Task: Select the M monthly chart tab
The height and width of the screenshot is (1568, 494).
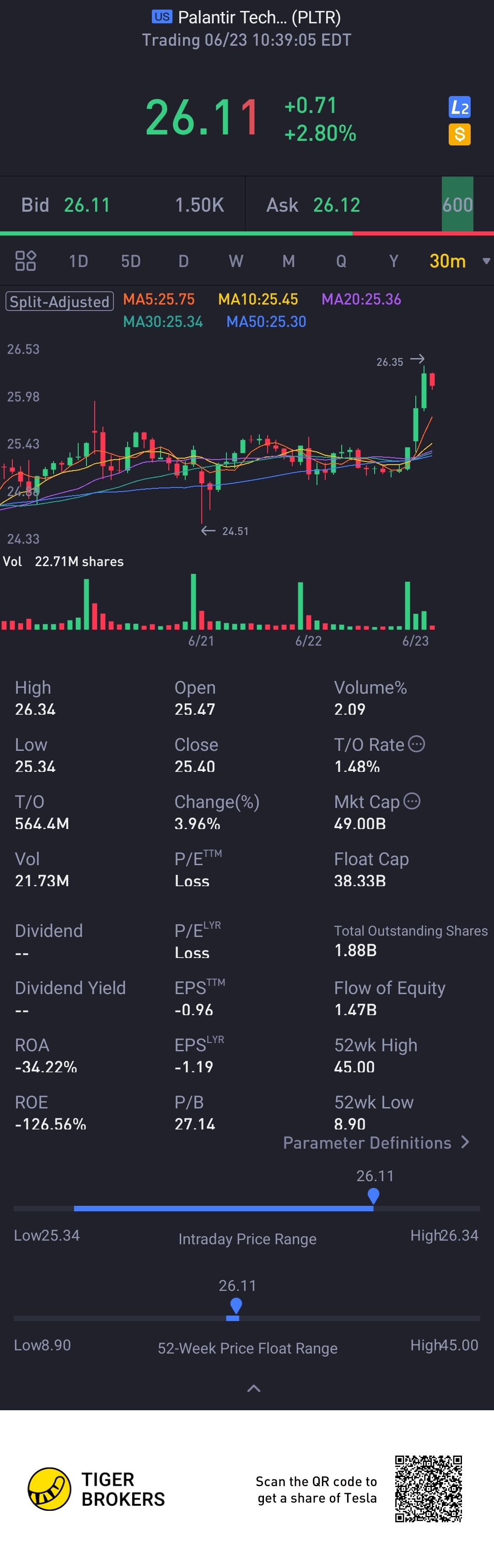Action: (289, 261)
